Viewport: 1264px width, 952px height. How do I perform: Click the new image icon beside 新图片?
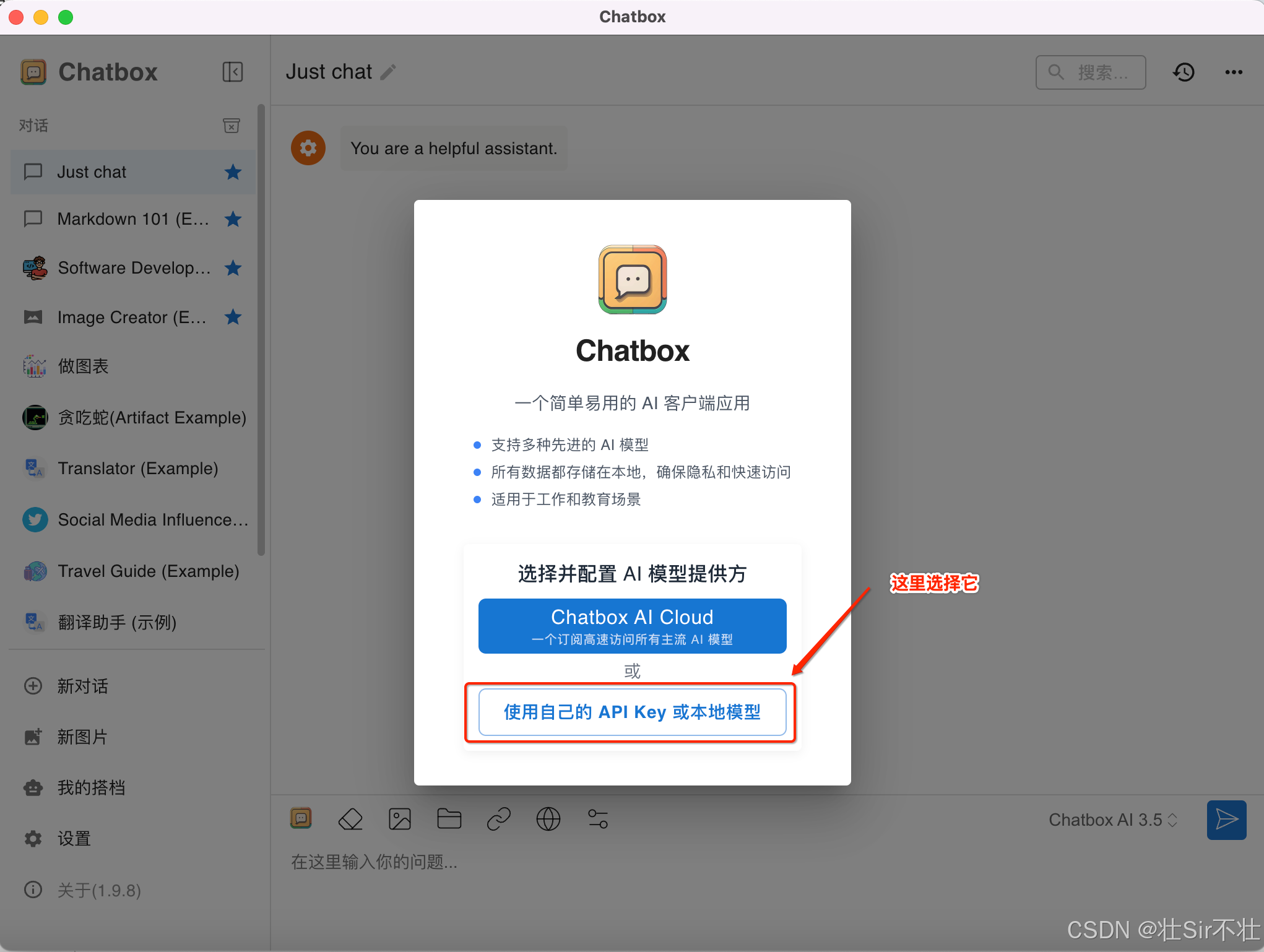[x=33, y=737]
